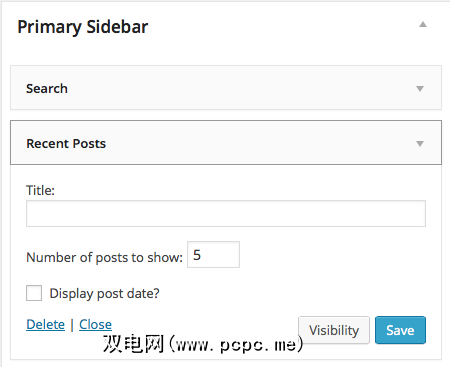Image resolution: width=450 pixels, height=367 pixels.
Task: Click the separator between Delete and Close
Action: pyautogui.click(x=72, y=324)
